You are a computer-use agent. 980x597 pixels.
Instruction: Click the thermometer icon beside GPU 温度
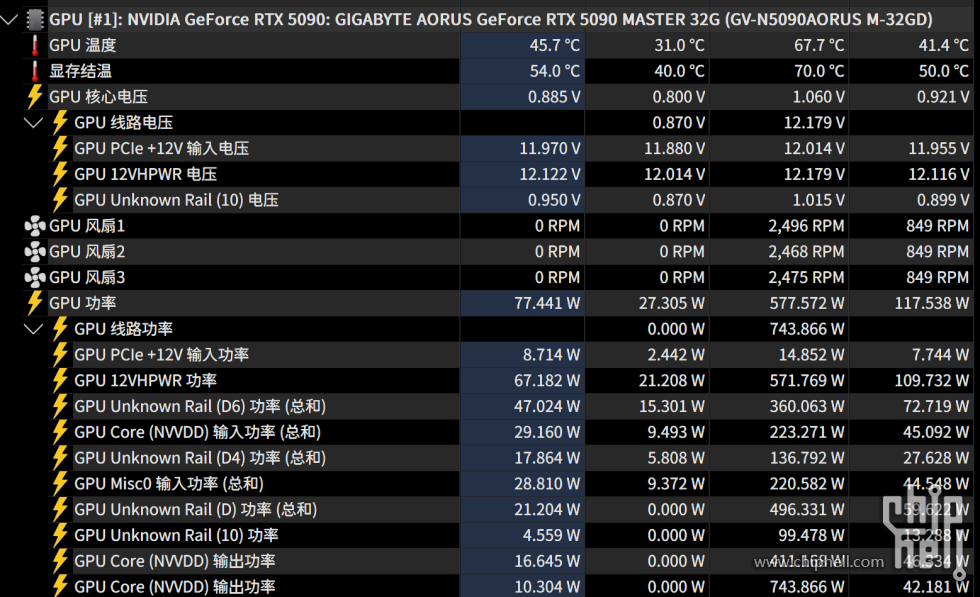click(35, 45)
